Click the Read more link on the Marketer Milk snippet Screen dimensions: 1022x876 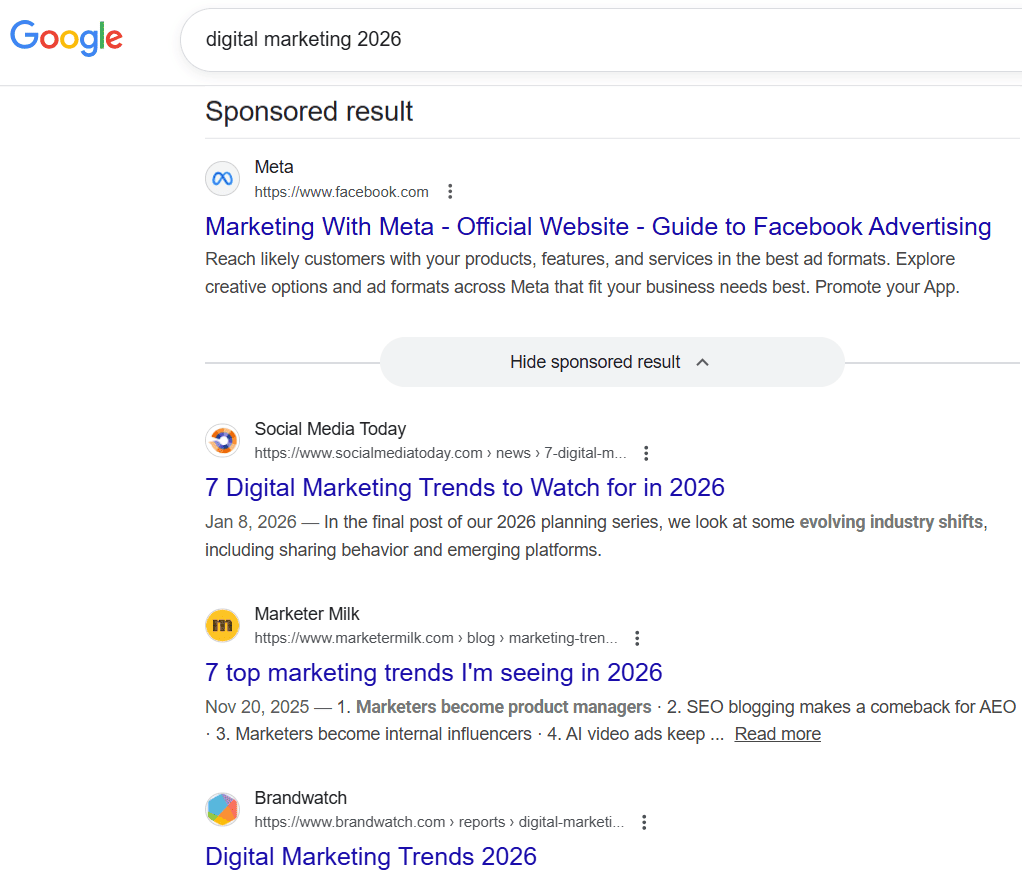[x=777, y=733]
